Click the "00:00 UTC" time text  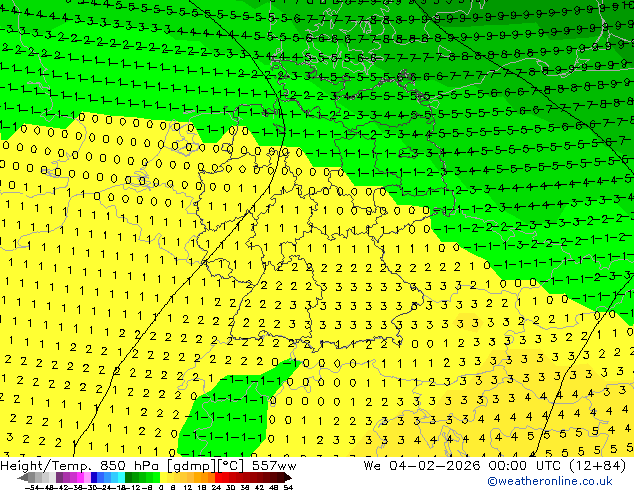tap(525, 466)
